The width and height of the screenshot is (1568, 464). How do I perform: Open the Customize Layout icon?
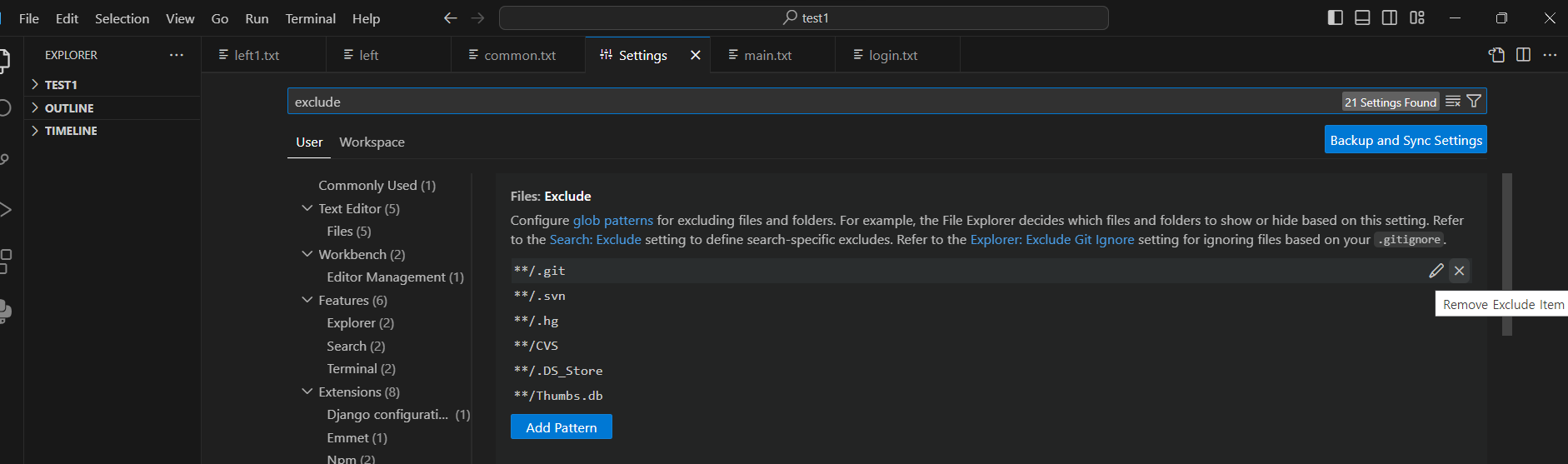(x=1417, y=18)
